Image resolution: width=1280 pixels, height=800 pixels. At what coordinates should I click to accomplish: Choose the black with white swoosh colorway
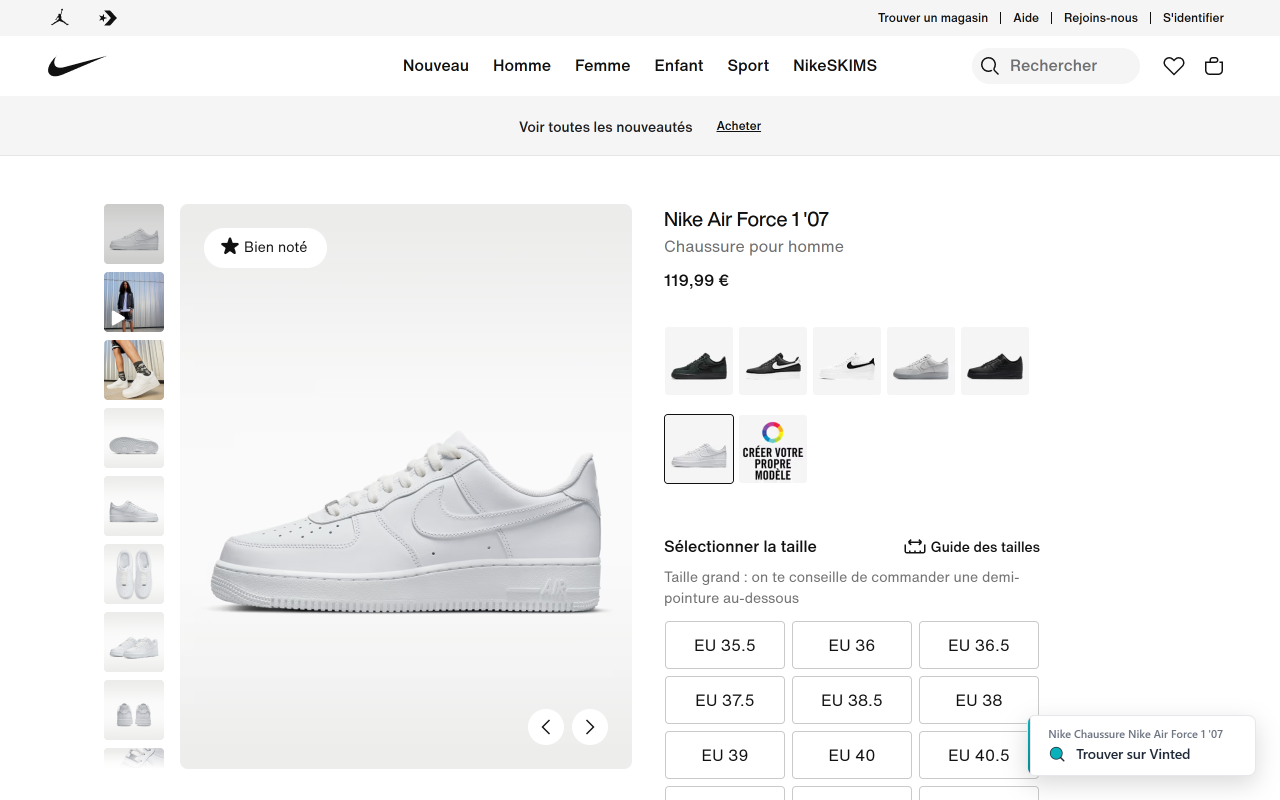pyautogui.click(x=773, y=361)
